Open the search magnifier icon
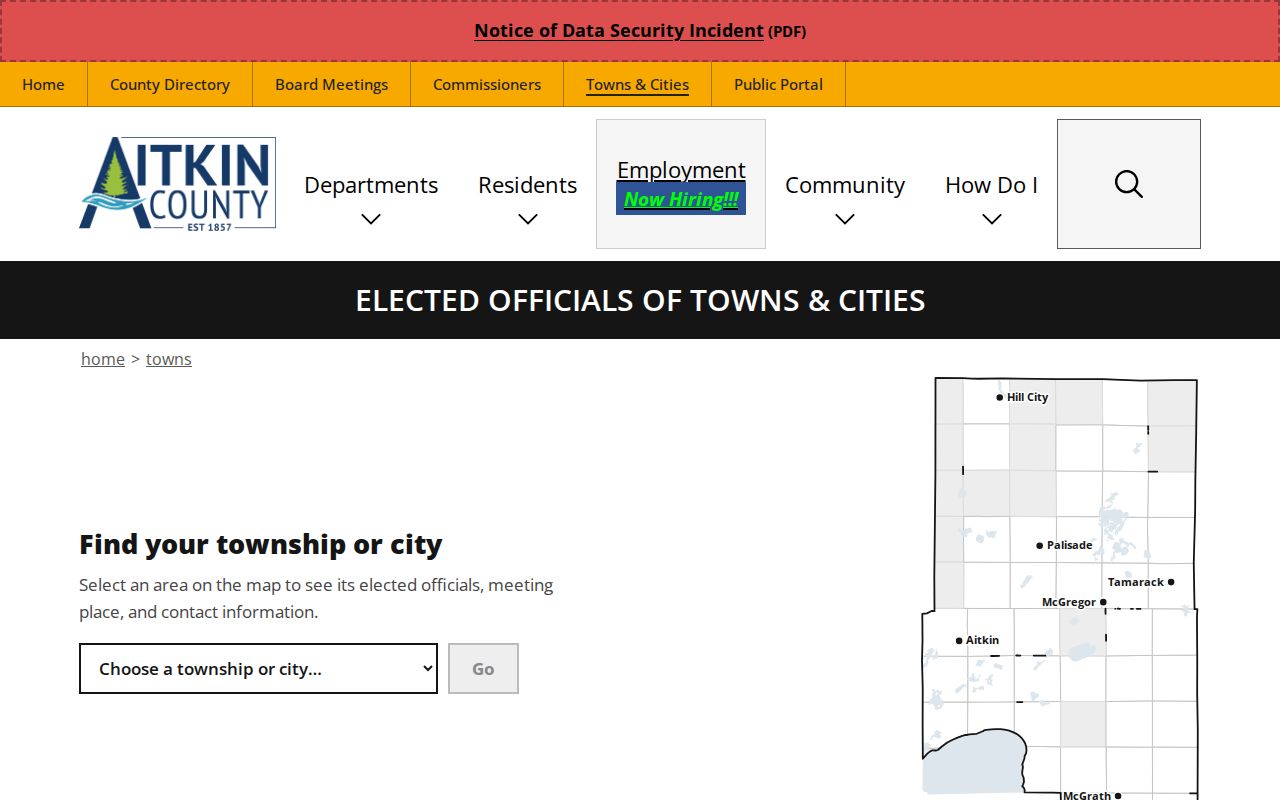1280x800 pixels. (1128, 184)
